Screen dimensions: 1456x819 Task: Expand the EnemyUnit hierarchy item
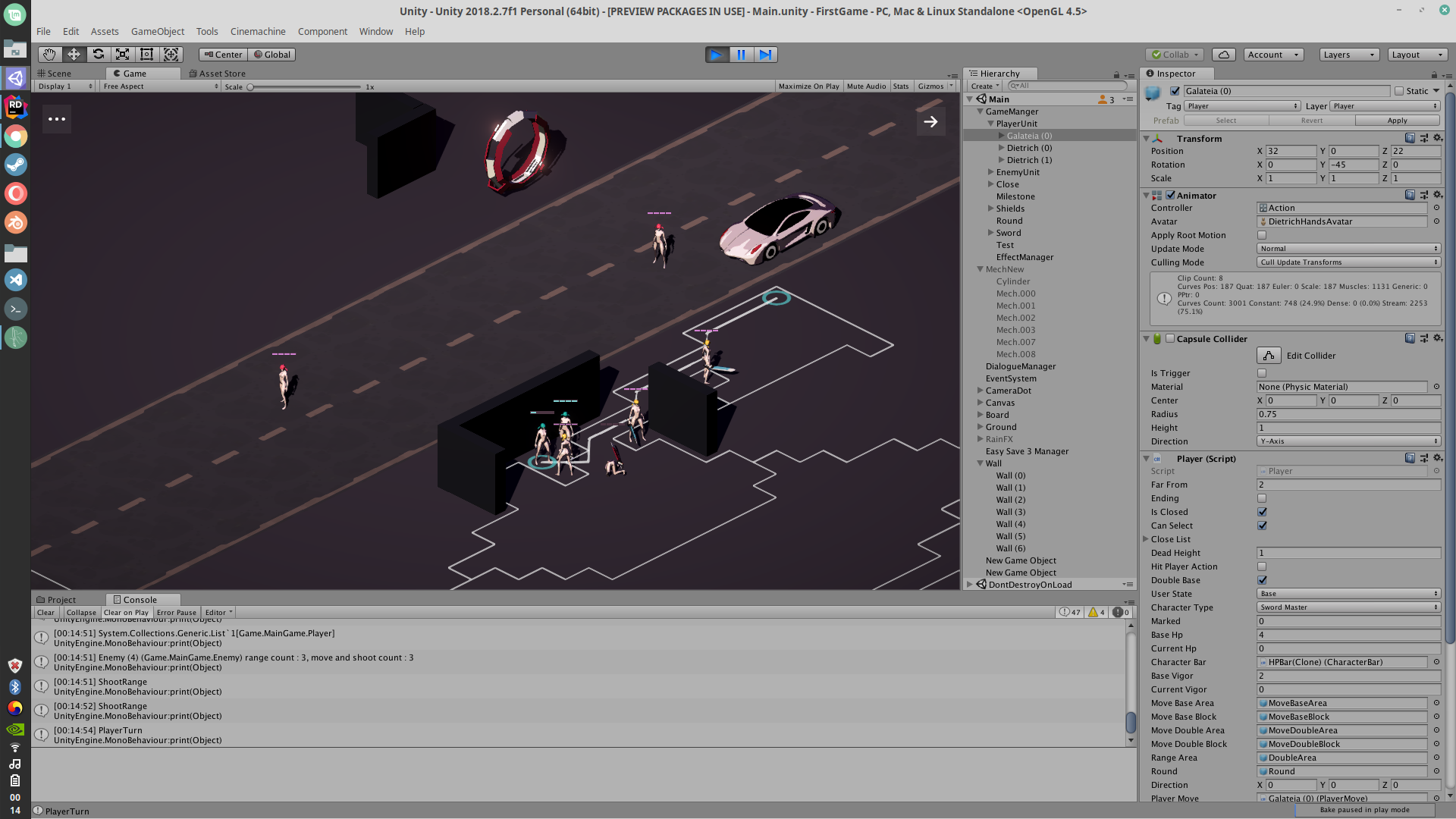click(x=990, y=172)
